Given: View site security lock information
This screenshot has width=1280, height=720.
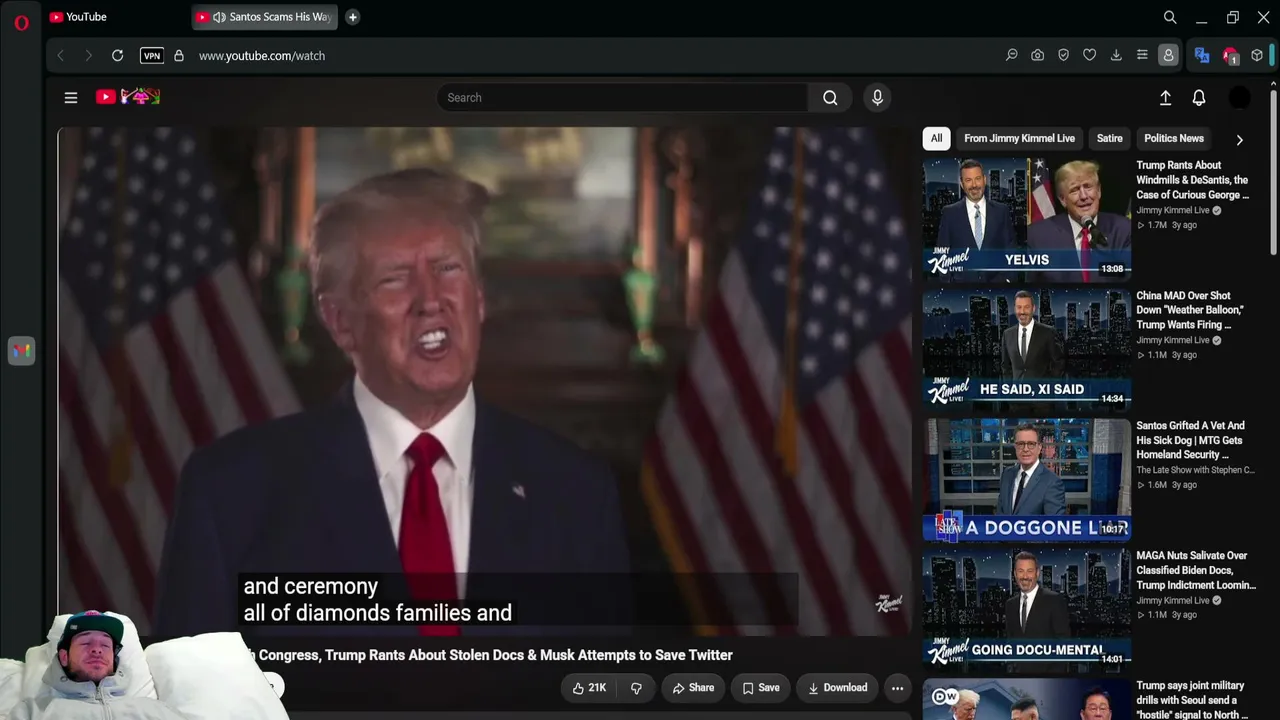Looking at the screenshot, I should tap(179, 56).
